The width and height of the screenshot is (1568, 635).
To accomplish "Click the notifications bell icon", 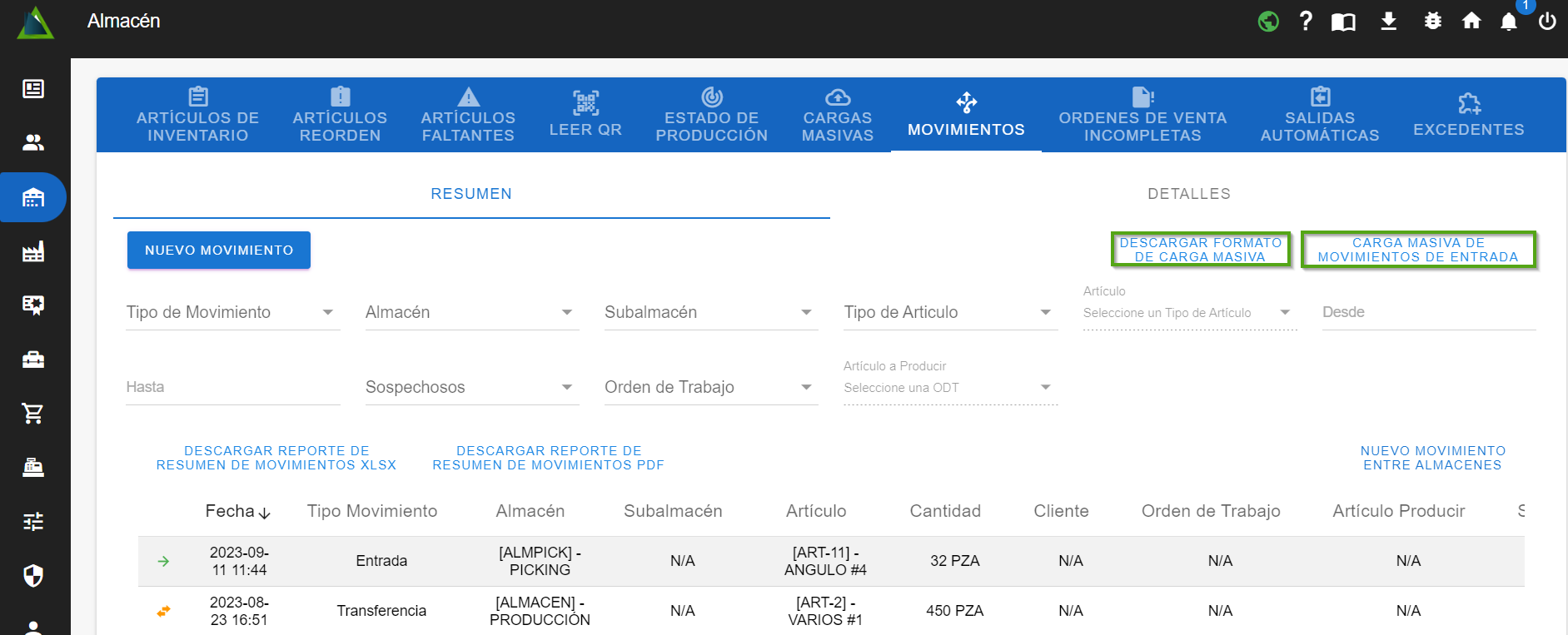I will click(1508, 22).
